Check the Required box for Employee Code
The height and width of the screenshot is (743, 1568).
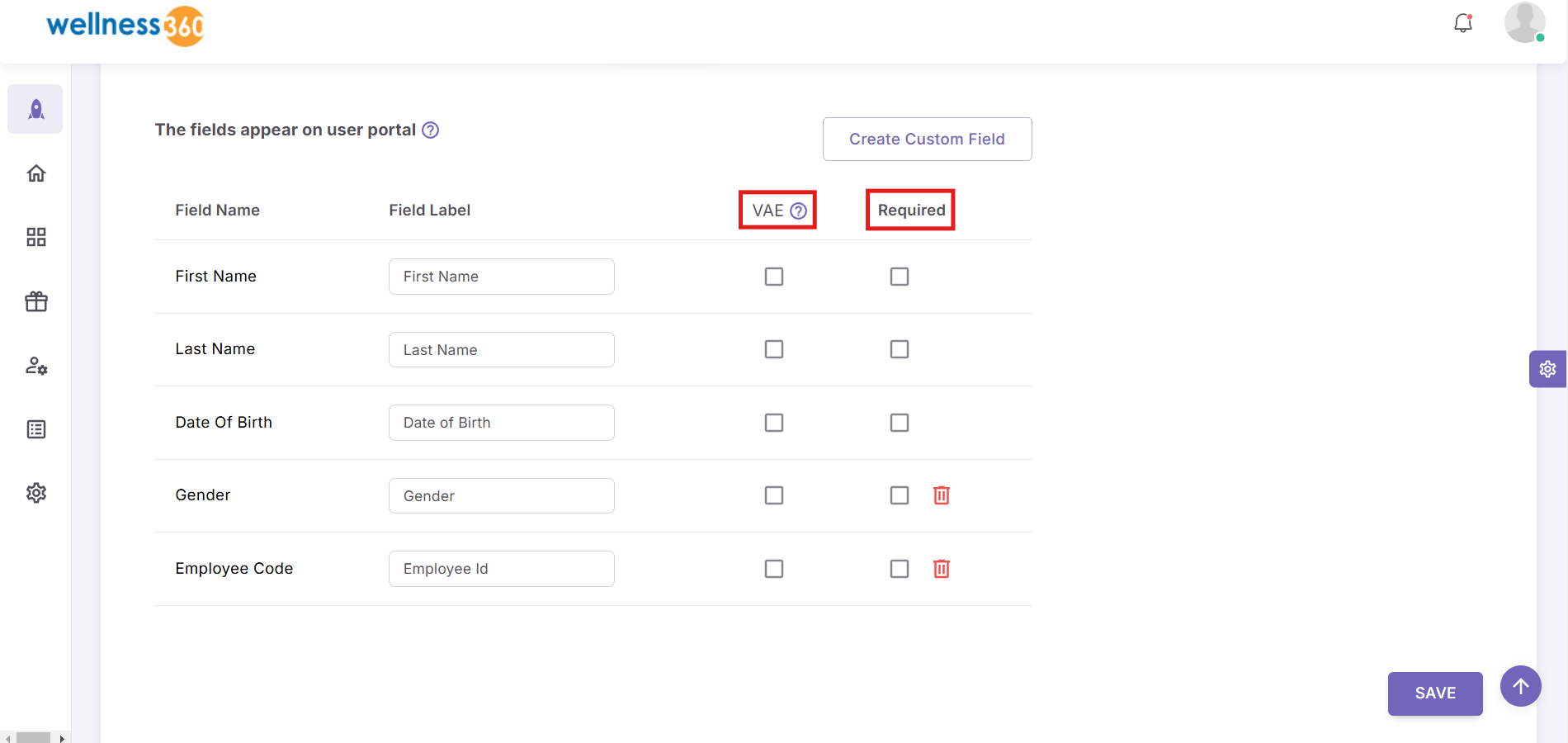coord(900,569)
